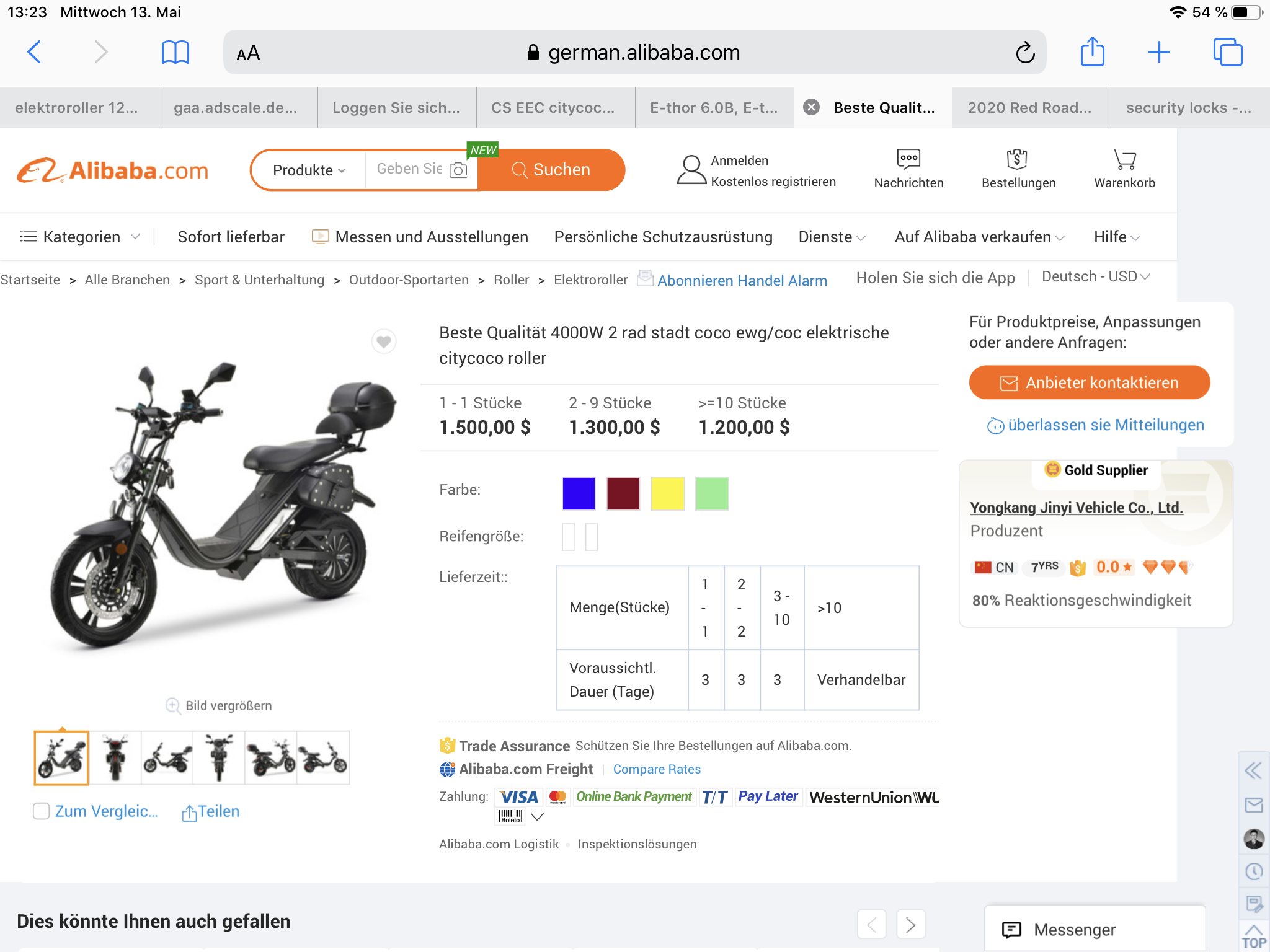Click the heart favorite icon on product image
Image resolution: width=1270 pixels, height=952 pixels.
point(384,342)
